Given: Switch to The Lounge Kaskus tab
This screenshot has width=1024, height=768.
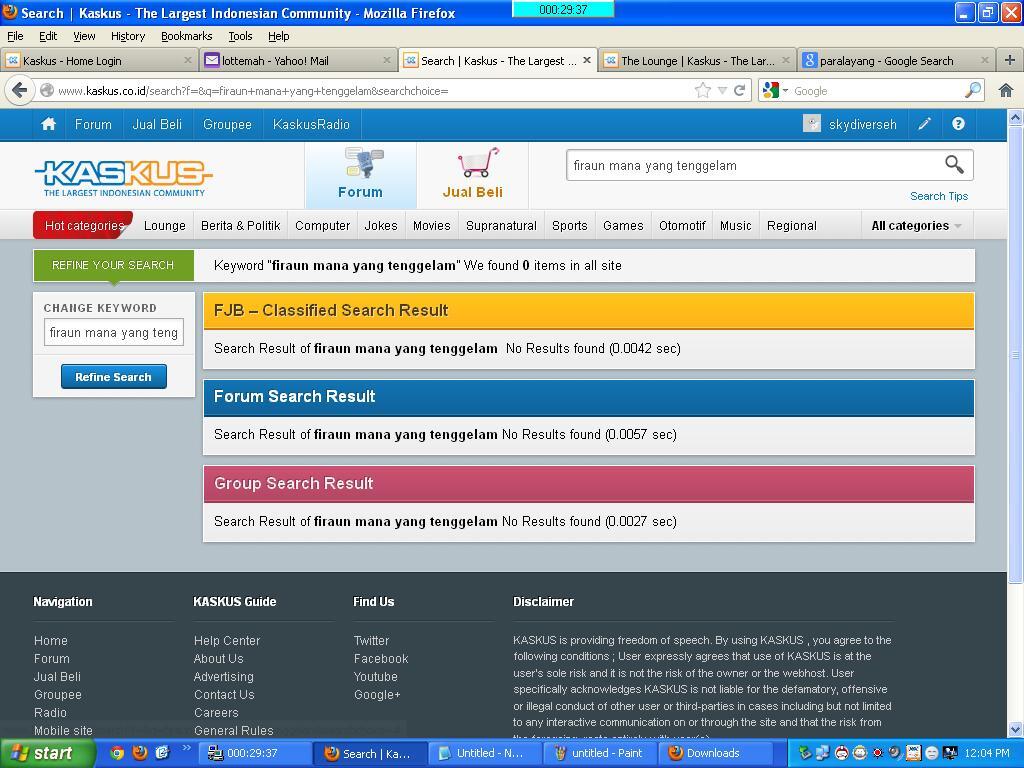Looking at the screenshot, I should 697,60.
